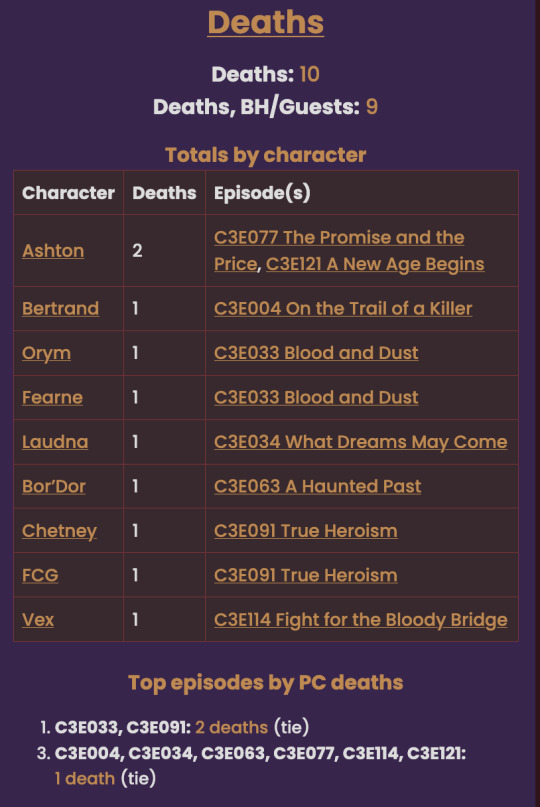
Task: Open the Deaths heading link
Action: (266, 23)
